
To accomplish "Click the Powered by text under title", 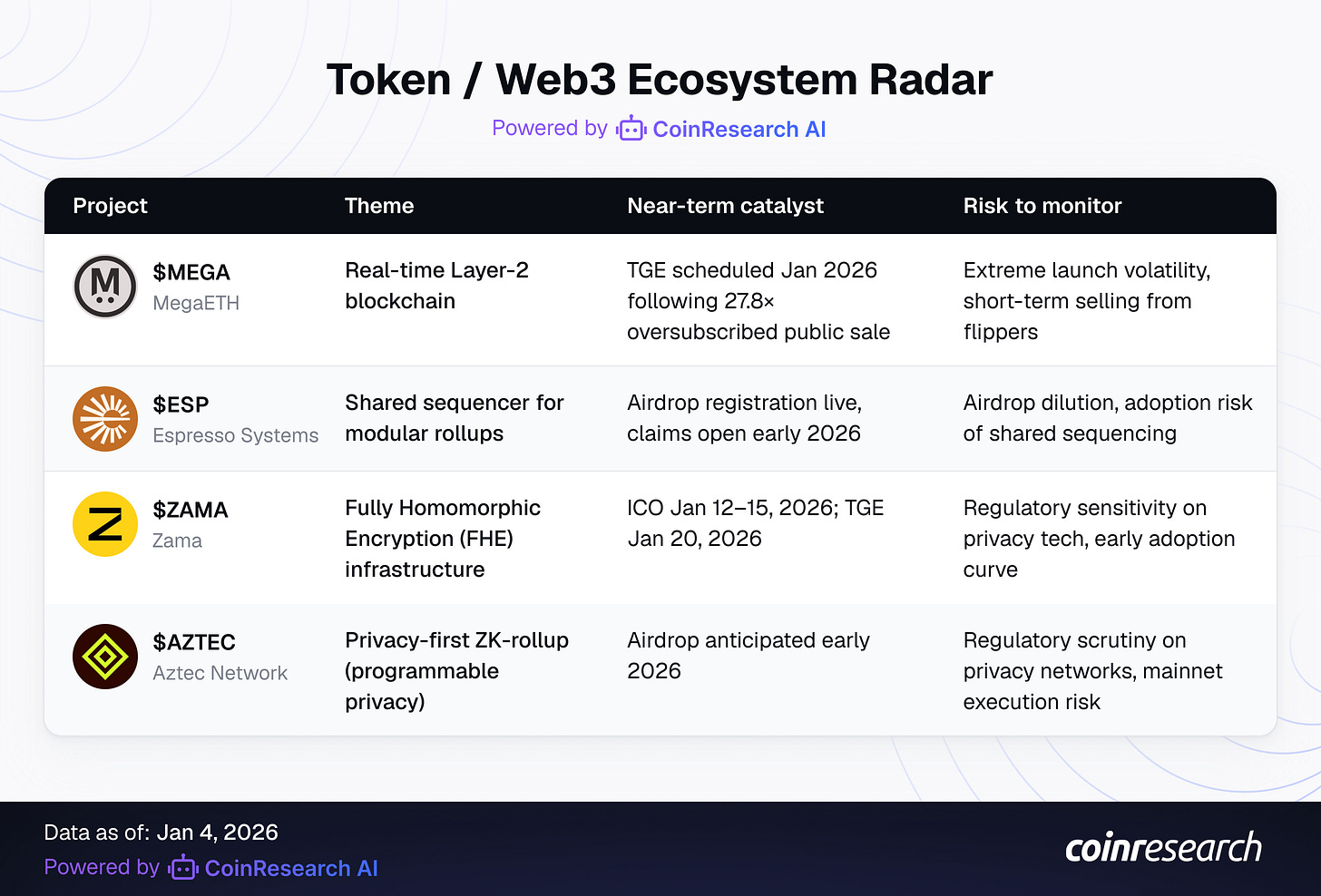I will (550, 129).
